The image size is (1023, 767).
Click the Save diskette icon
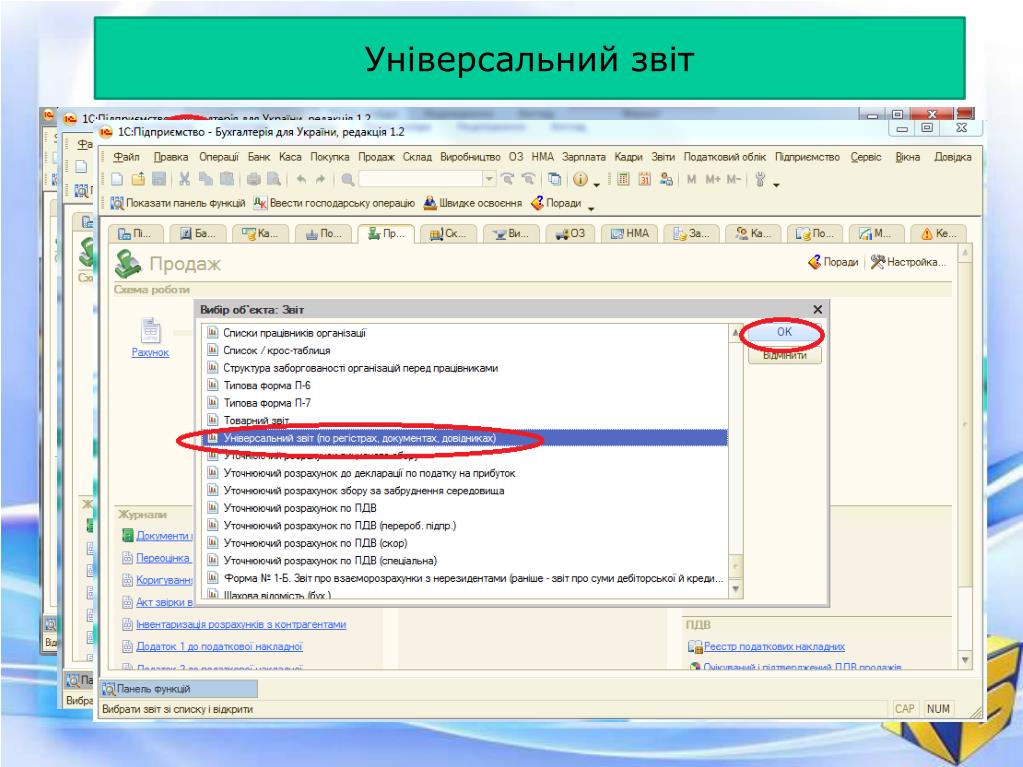pos(159,179)
